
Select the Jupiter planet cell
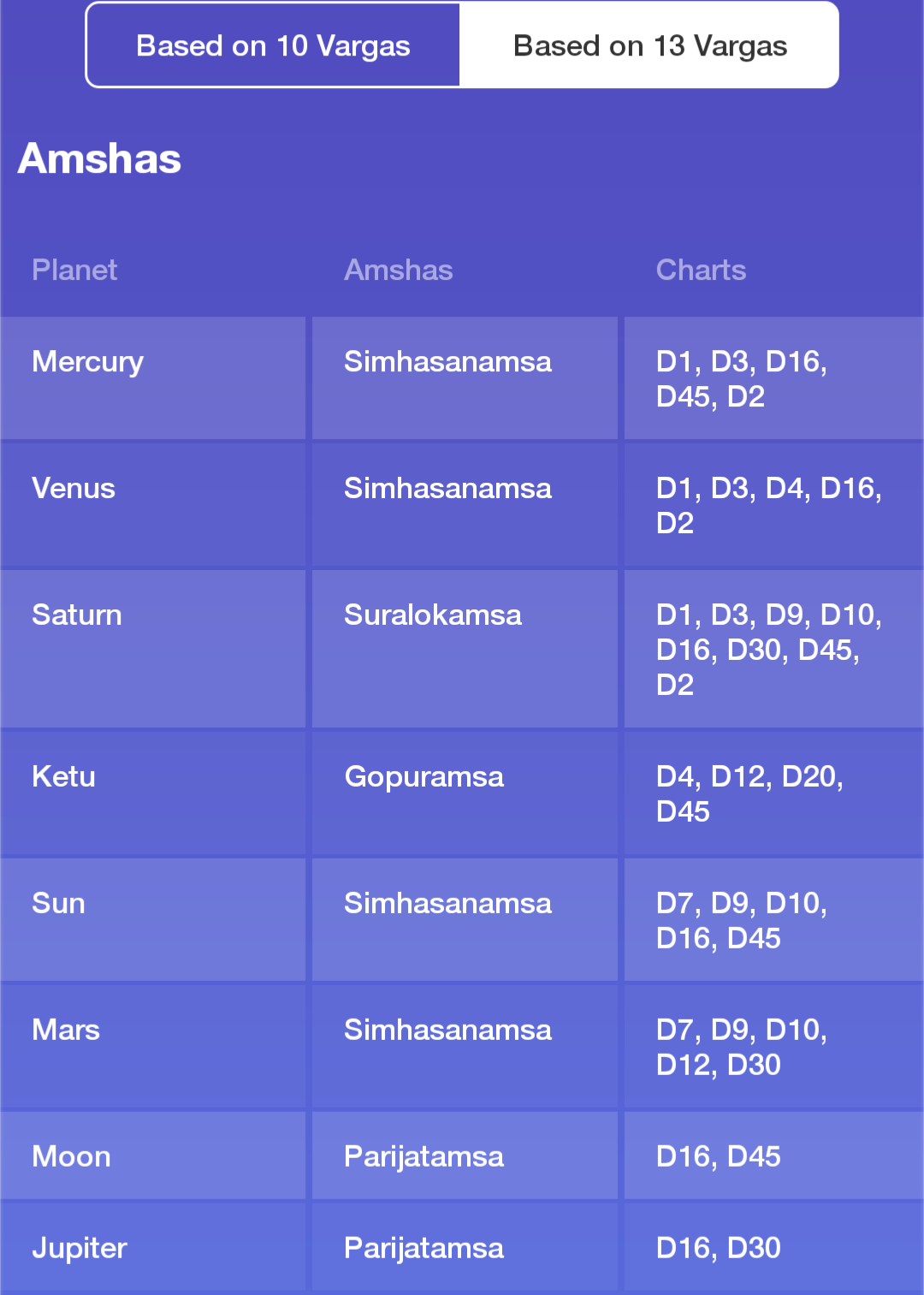153,1247
